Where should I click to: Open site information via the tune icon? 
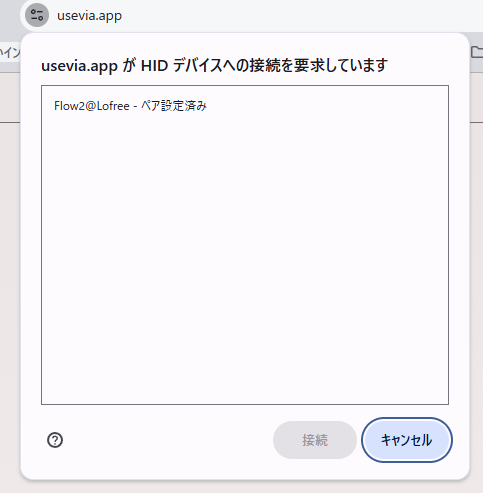37,15
